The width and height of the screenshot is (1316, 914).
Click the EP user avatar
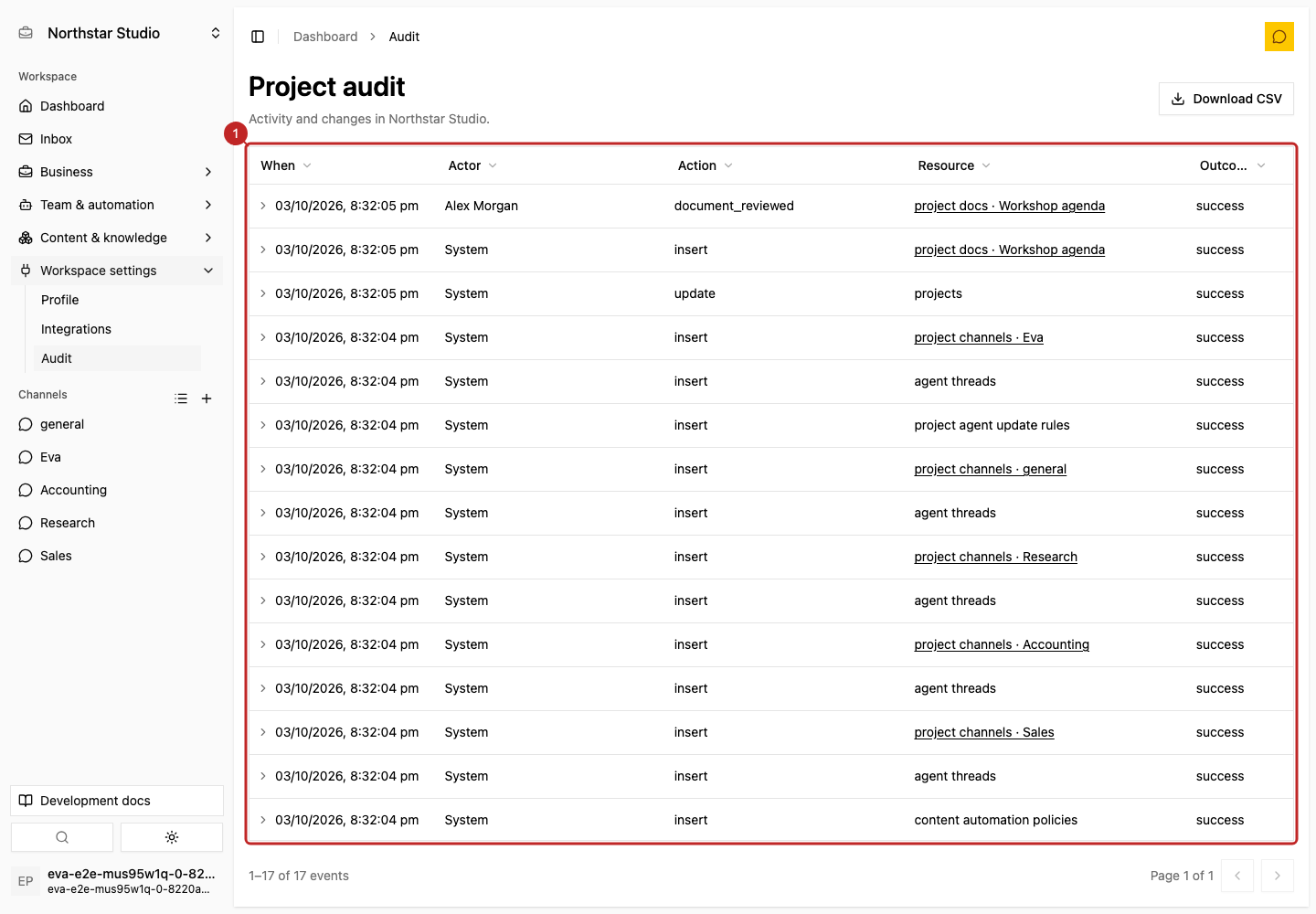(26, 881)
